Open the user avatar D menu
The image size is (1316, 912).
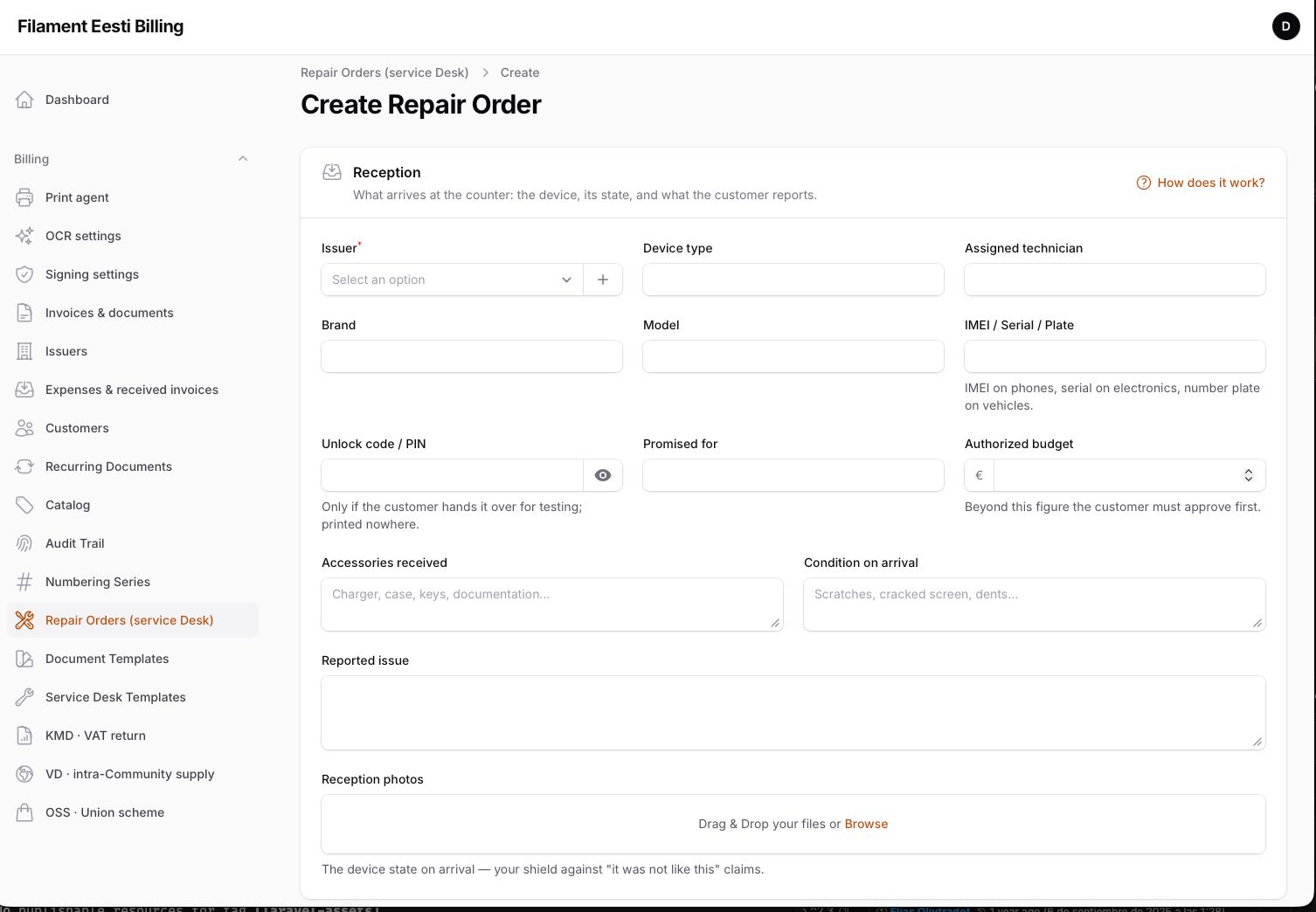(1285, 26)
